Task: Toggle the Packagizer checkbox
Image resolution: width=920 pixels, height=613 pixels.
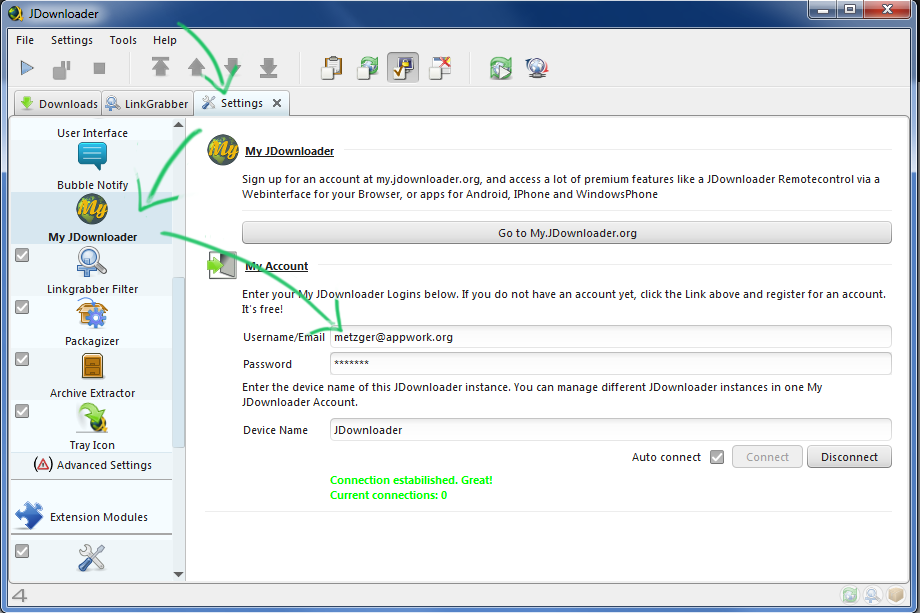Action: click(x=22, y=307)
